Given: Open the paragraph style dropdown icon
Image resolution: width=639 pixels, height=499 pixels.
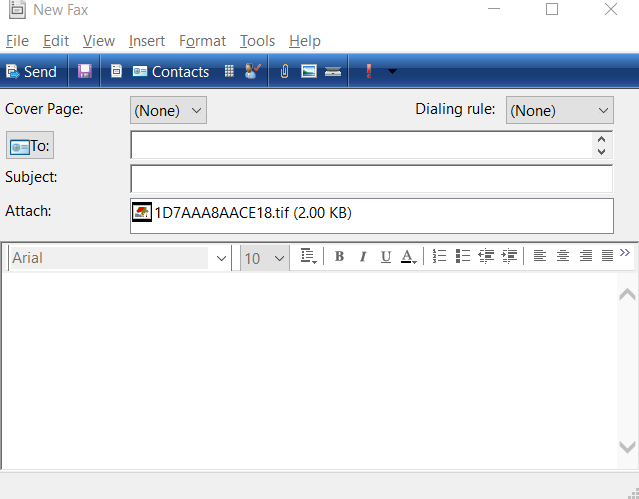Looking at the screenshot, I should pos(308,256).
